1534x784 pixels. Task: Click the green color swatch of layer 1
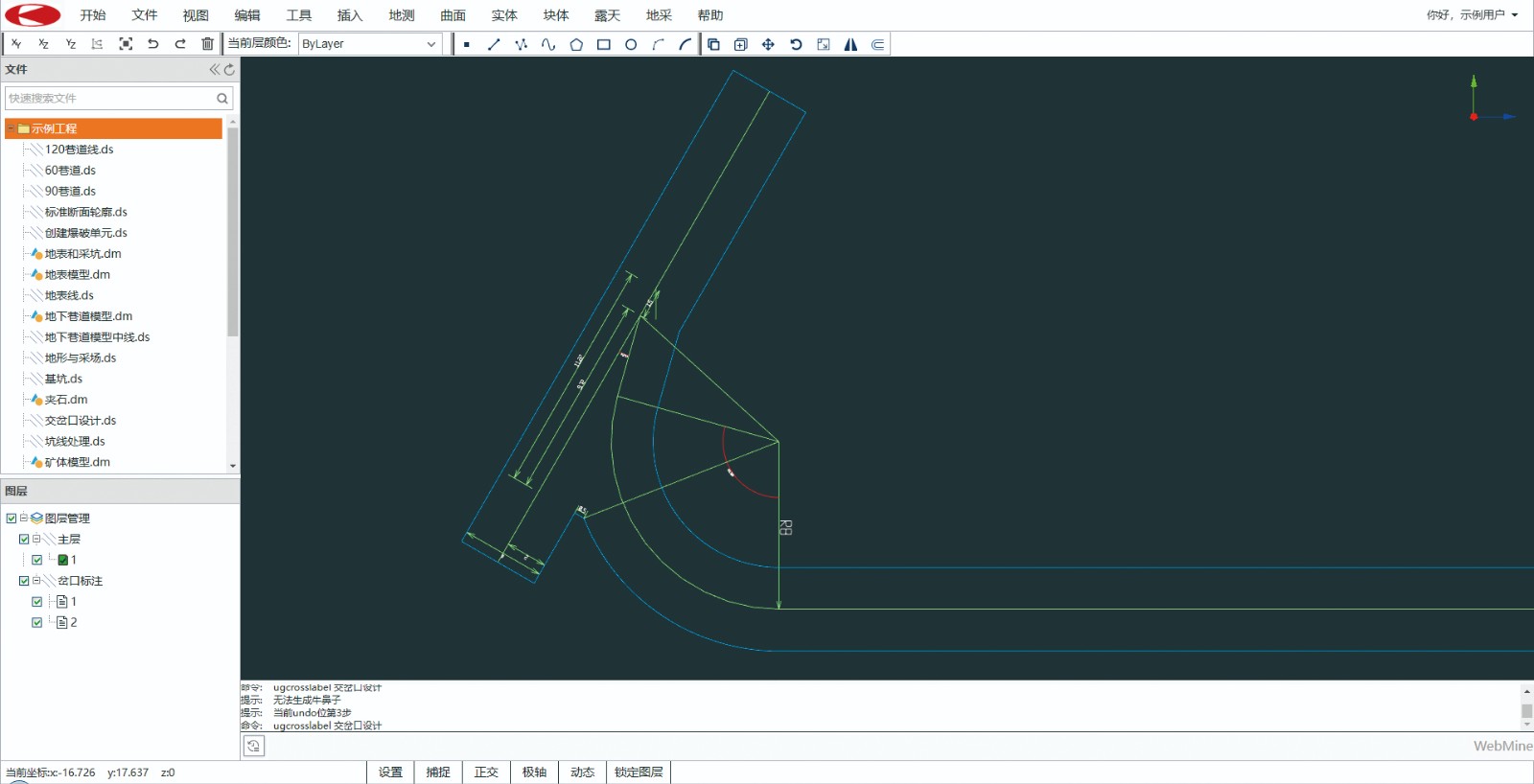(63, 560)
